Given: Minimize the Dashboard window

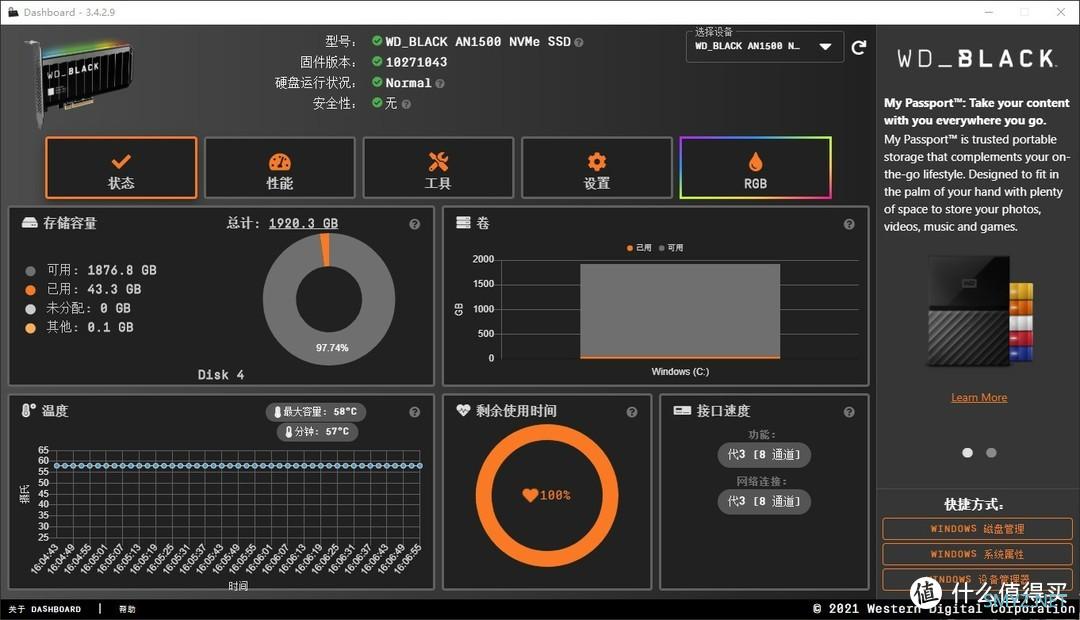Looking at the screenshot, I should (x=988, y=12).
